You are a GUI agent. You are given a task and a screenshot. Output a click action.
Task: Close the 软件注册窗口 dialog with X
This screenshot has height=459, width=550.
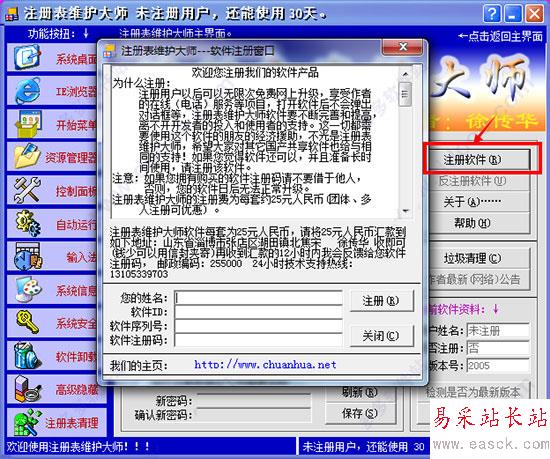click(x=403, y=47)
